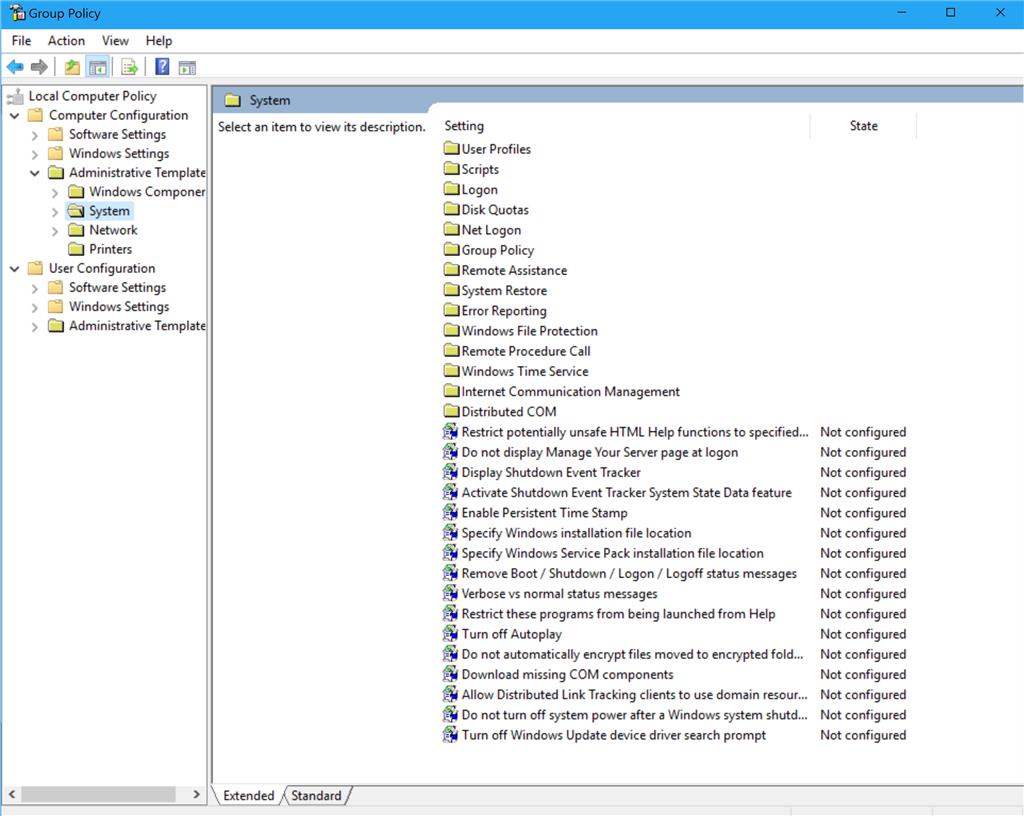Image resolution: width=1024 pixels, height=816 pixels.
Task: Click the User Profiles folder icon
Action: click(x=451, y=148)
